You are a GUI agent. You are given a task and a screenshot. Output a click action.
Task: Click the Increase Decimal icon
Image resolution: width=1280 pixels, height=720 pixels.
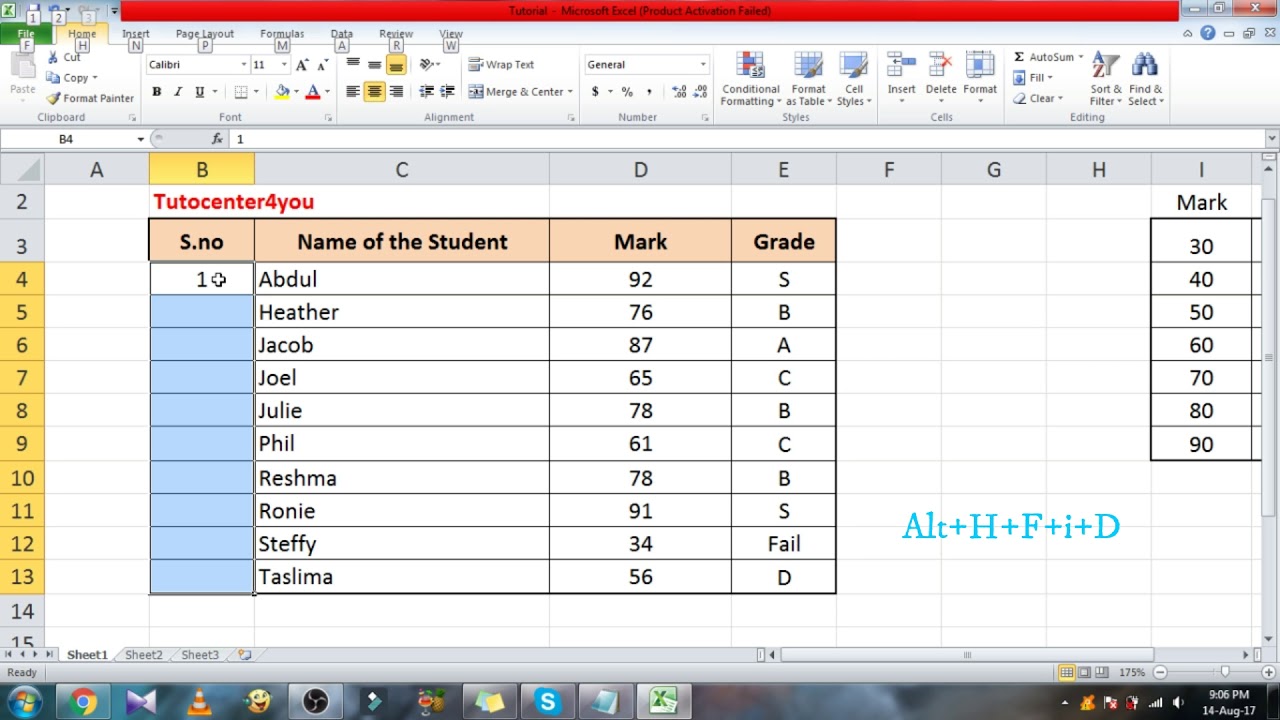(x=680, y=92)
